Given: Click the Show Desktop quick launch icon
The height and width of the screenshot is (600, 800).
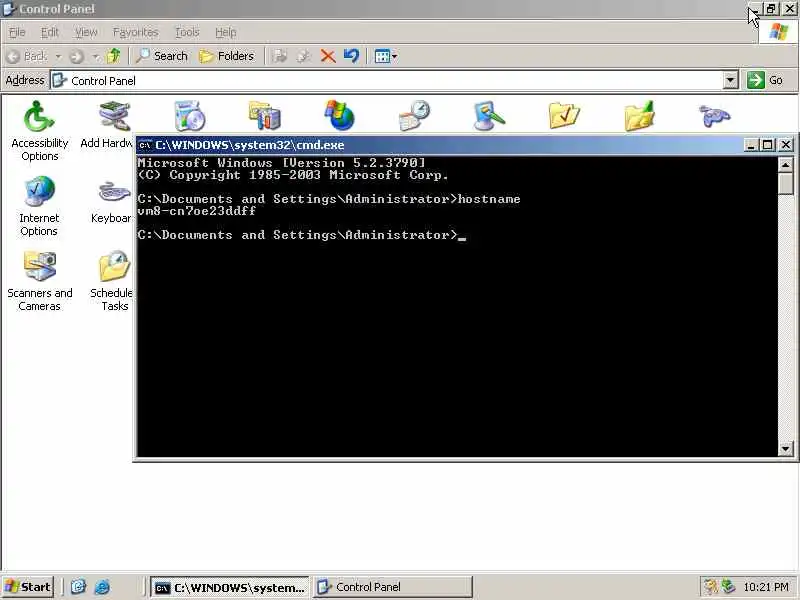Looking at the screenshot, I should pos(78,587).
